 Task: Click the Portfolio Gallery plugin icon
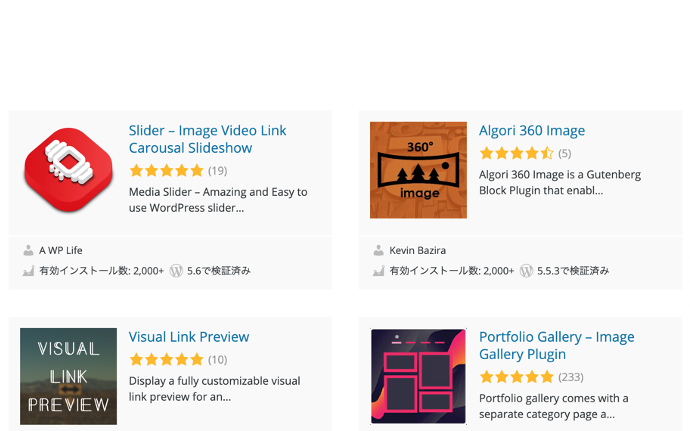click(x=418, y=376)
